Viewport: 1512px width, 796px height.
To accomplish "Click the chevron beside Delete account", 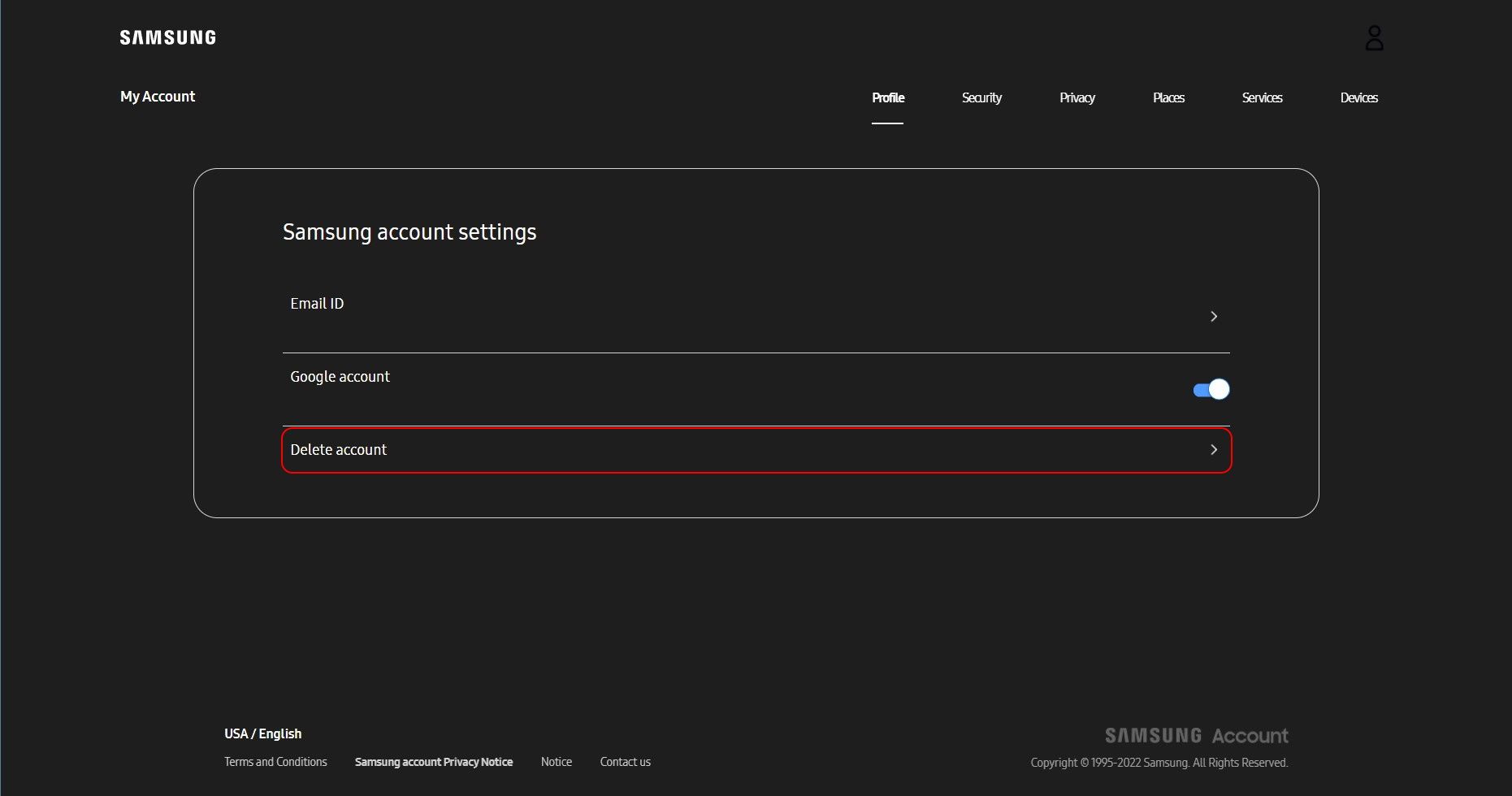I will 1213,450.
